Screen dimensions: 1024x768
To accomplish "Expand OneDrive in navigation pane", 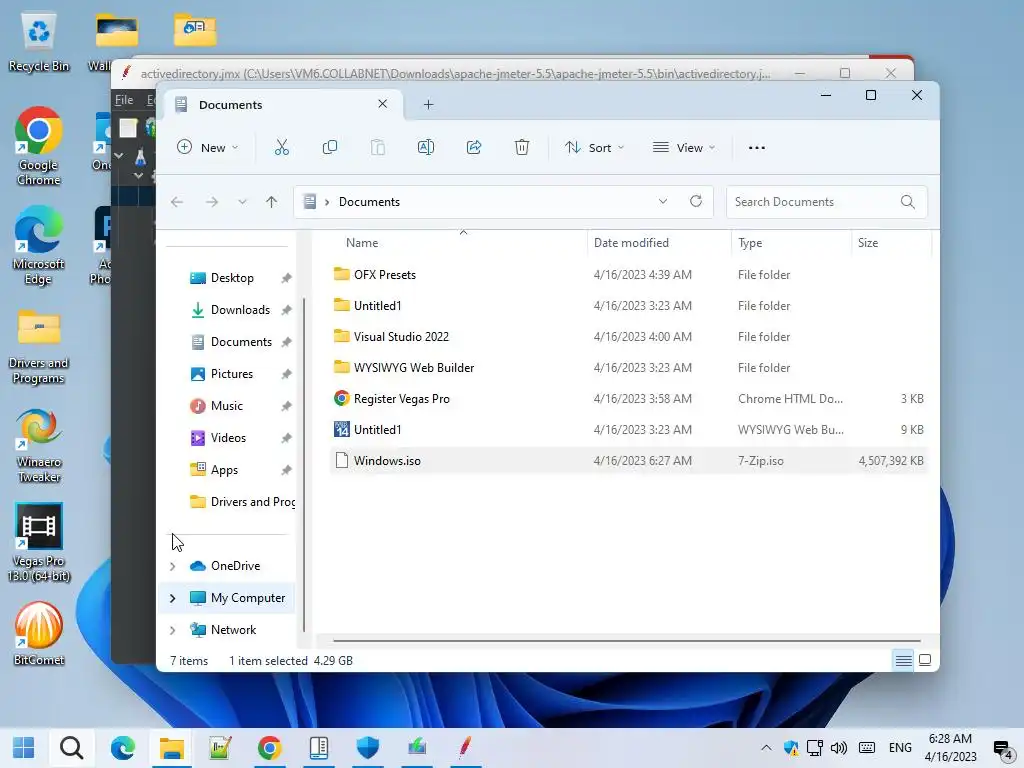I will (172, 566).
